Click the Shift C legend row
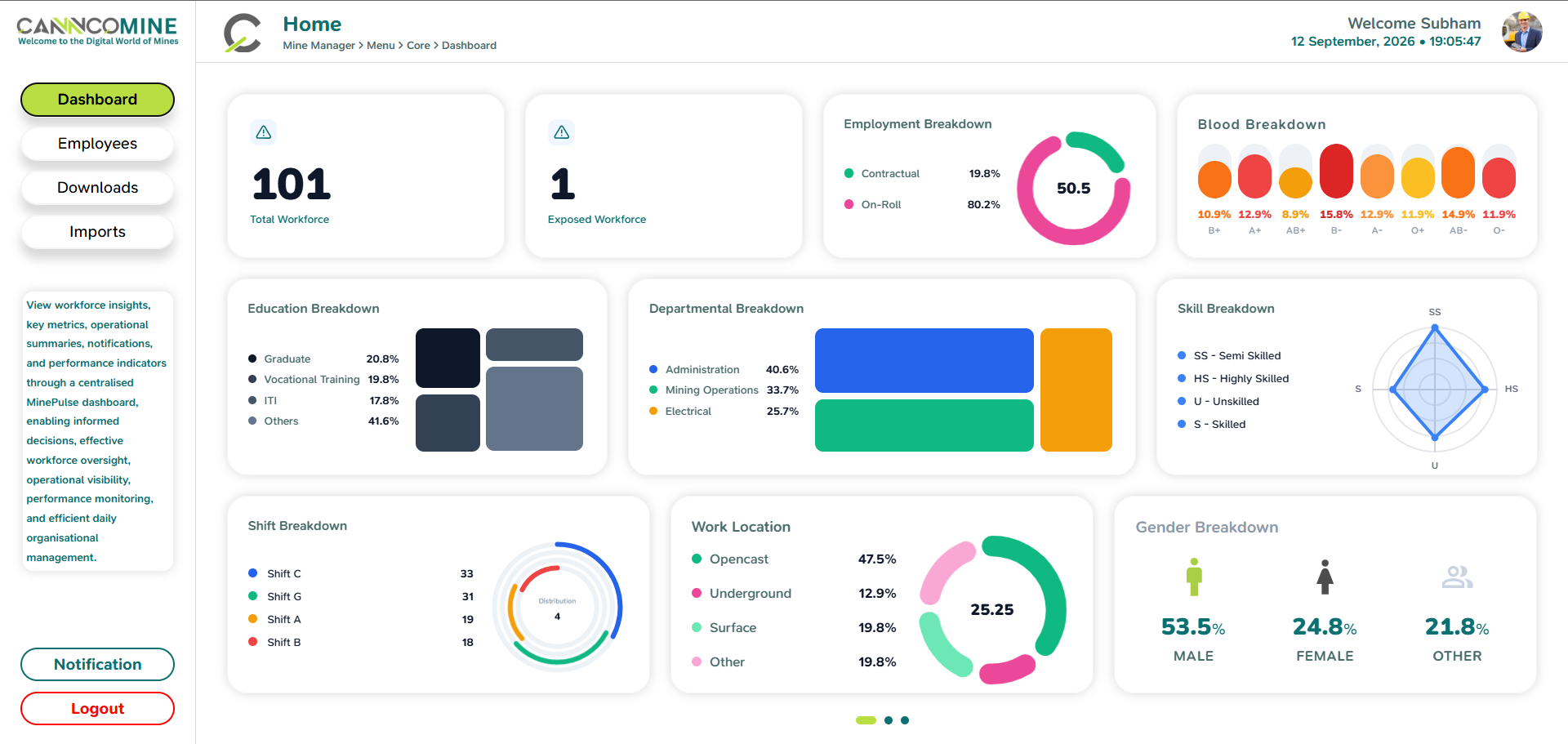Screen dimensions: 1568x744 tap(361, 574)
